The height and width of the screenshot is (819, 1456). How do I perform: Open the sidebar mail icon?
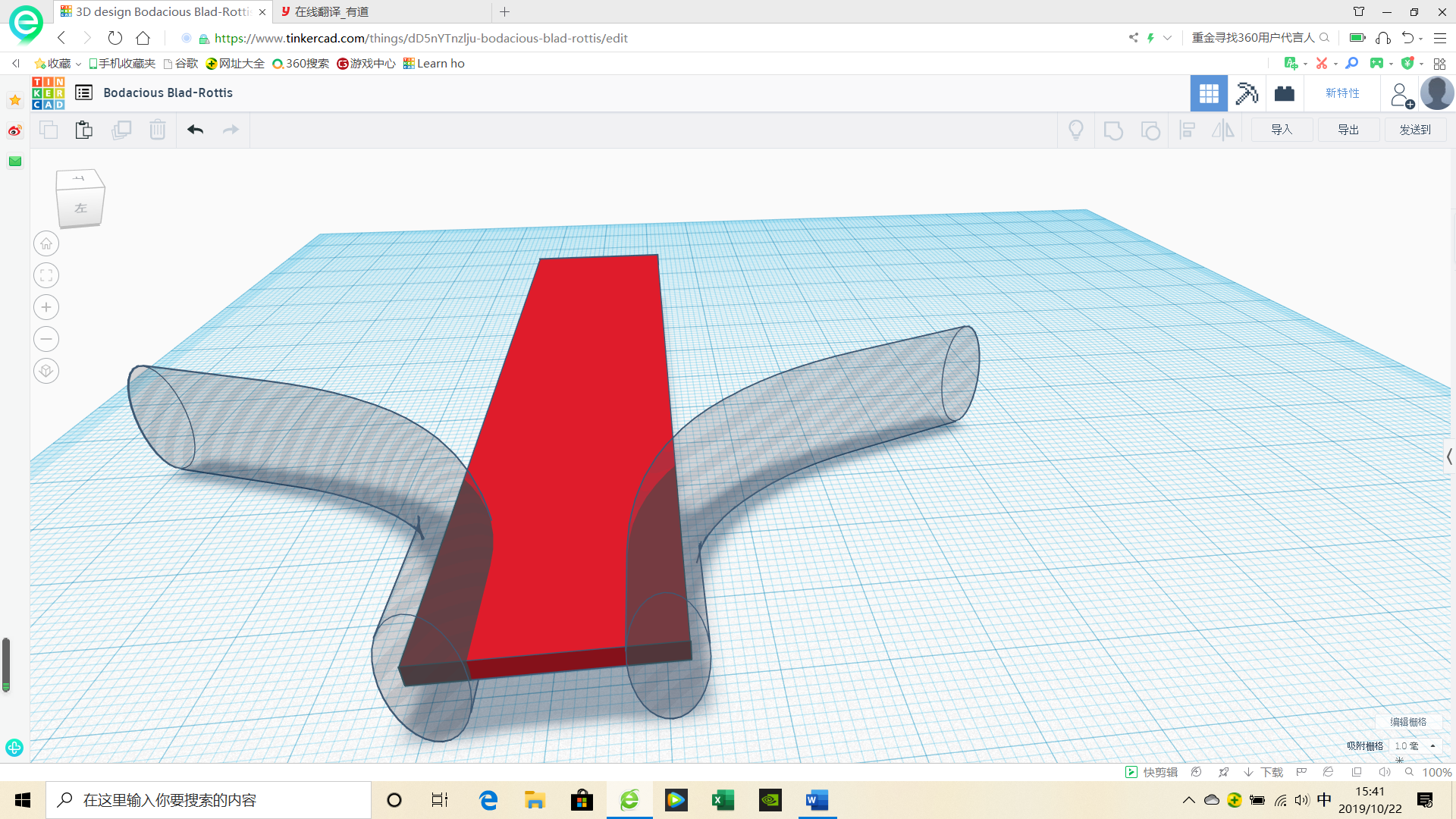[x=15, y=161]
